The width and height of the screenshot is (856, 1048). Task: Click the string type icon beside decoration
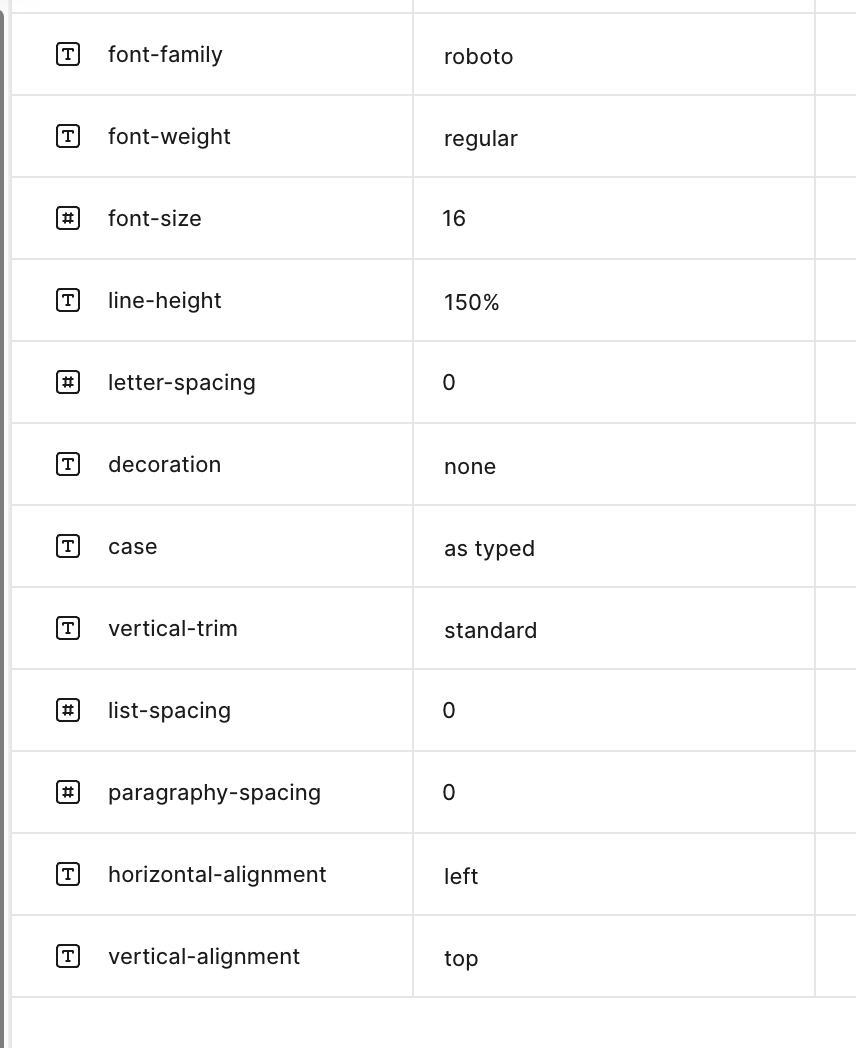tap(67, 465)
